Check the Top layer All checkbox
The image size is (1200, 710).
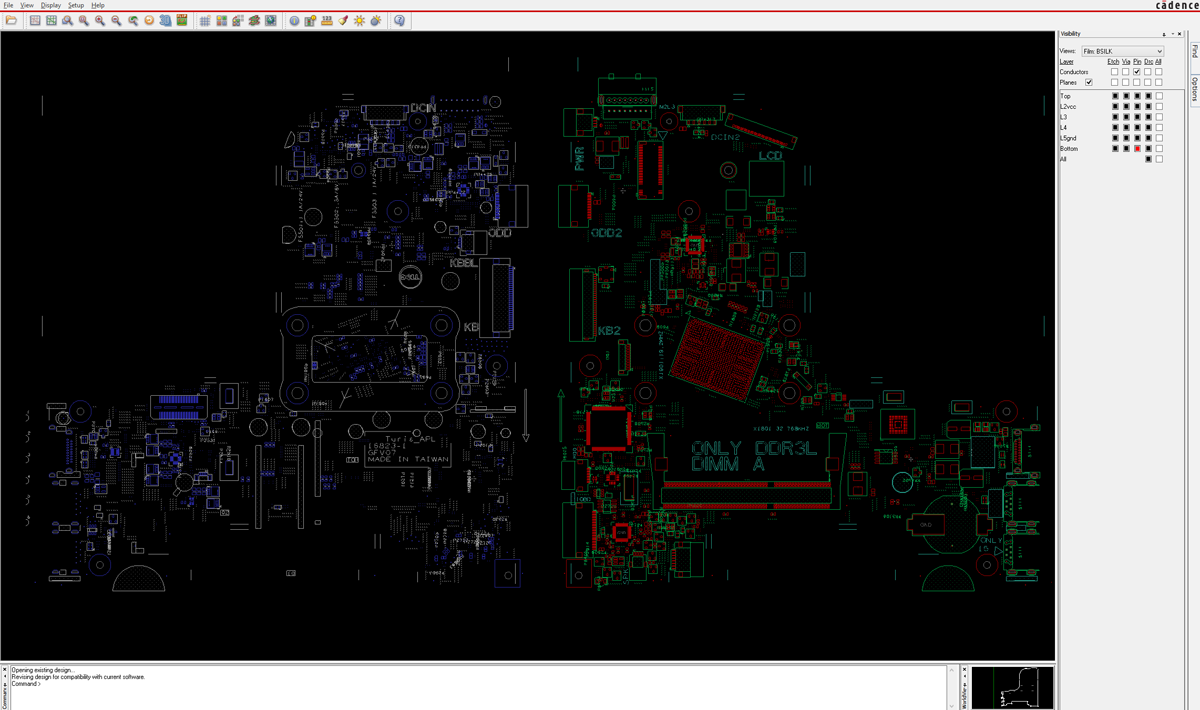1159,96
